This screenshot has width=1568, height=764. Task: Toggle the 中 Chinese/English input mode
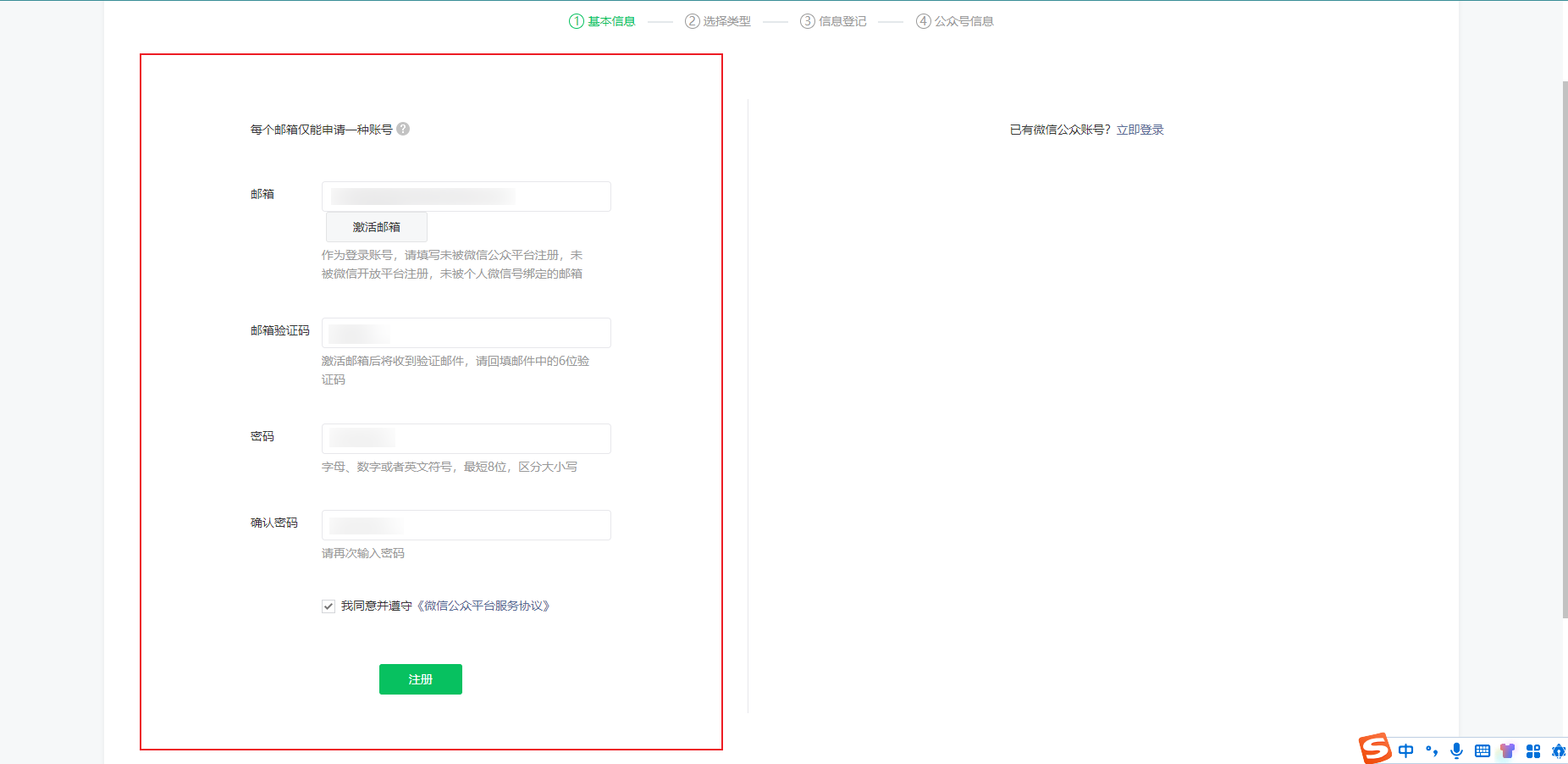coord(1406,750)
